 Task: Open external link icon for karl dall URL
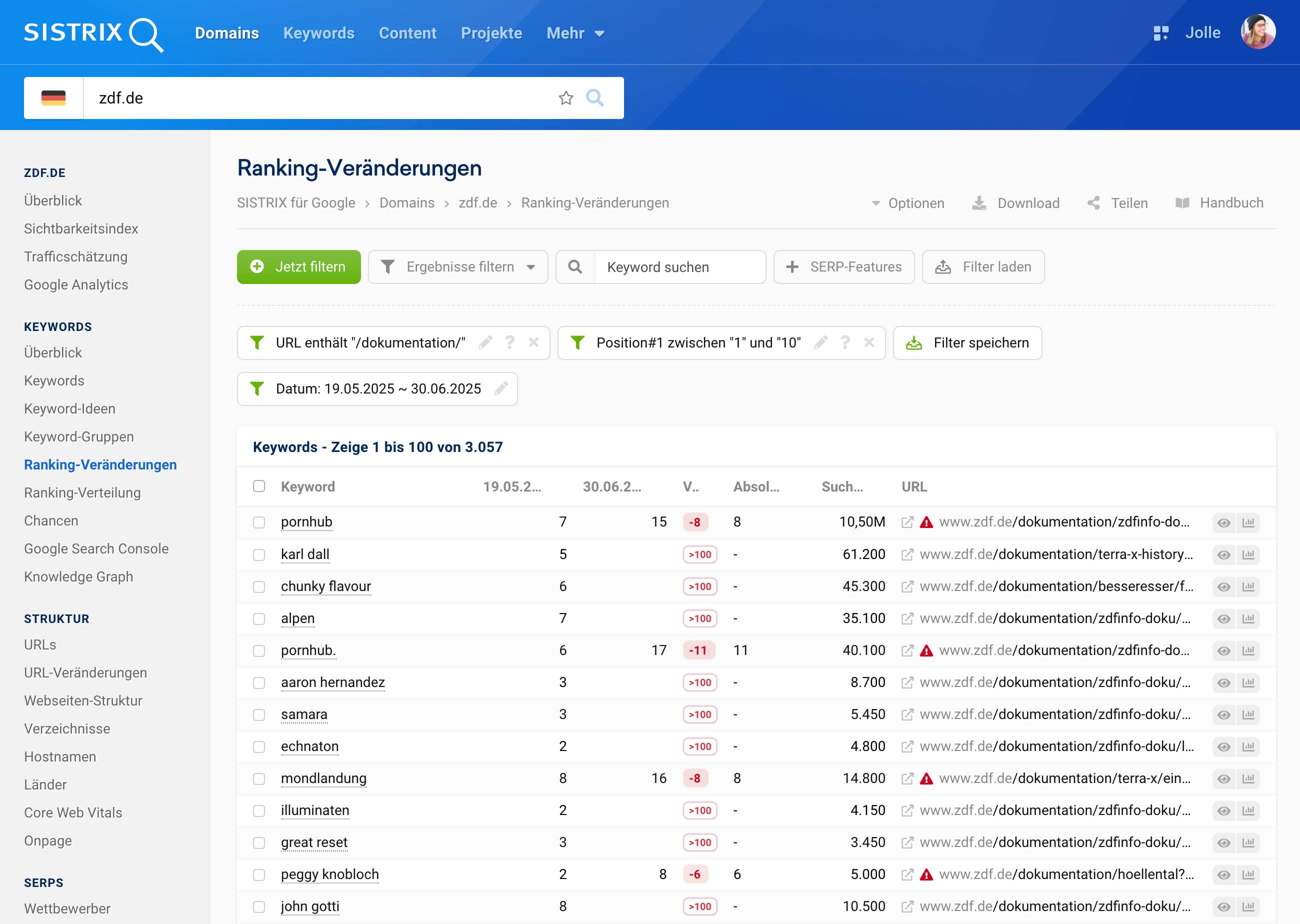pyautogui.click(x=907, y=554)
